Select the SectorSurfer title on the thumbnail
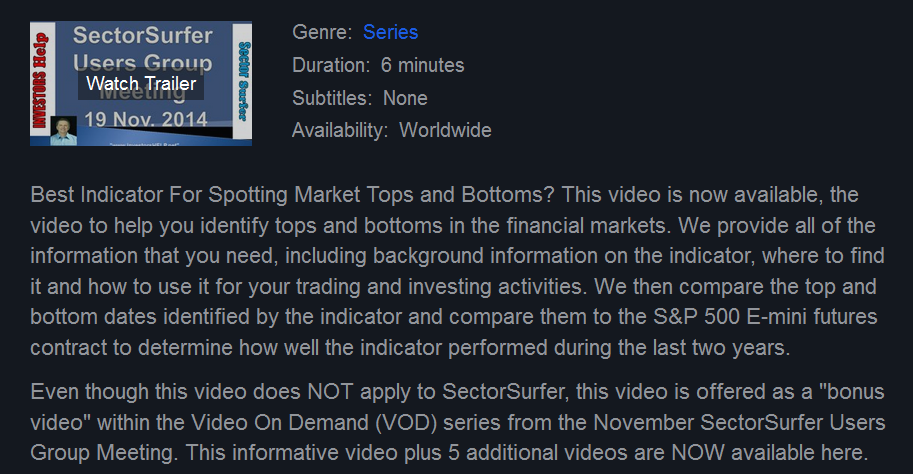The image size is (913, 474). pyautogui.click(x=142, y=36)
